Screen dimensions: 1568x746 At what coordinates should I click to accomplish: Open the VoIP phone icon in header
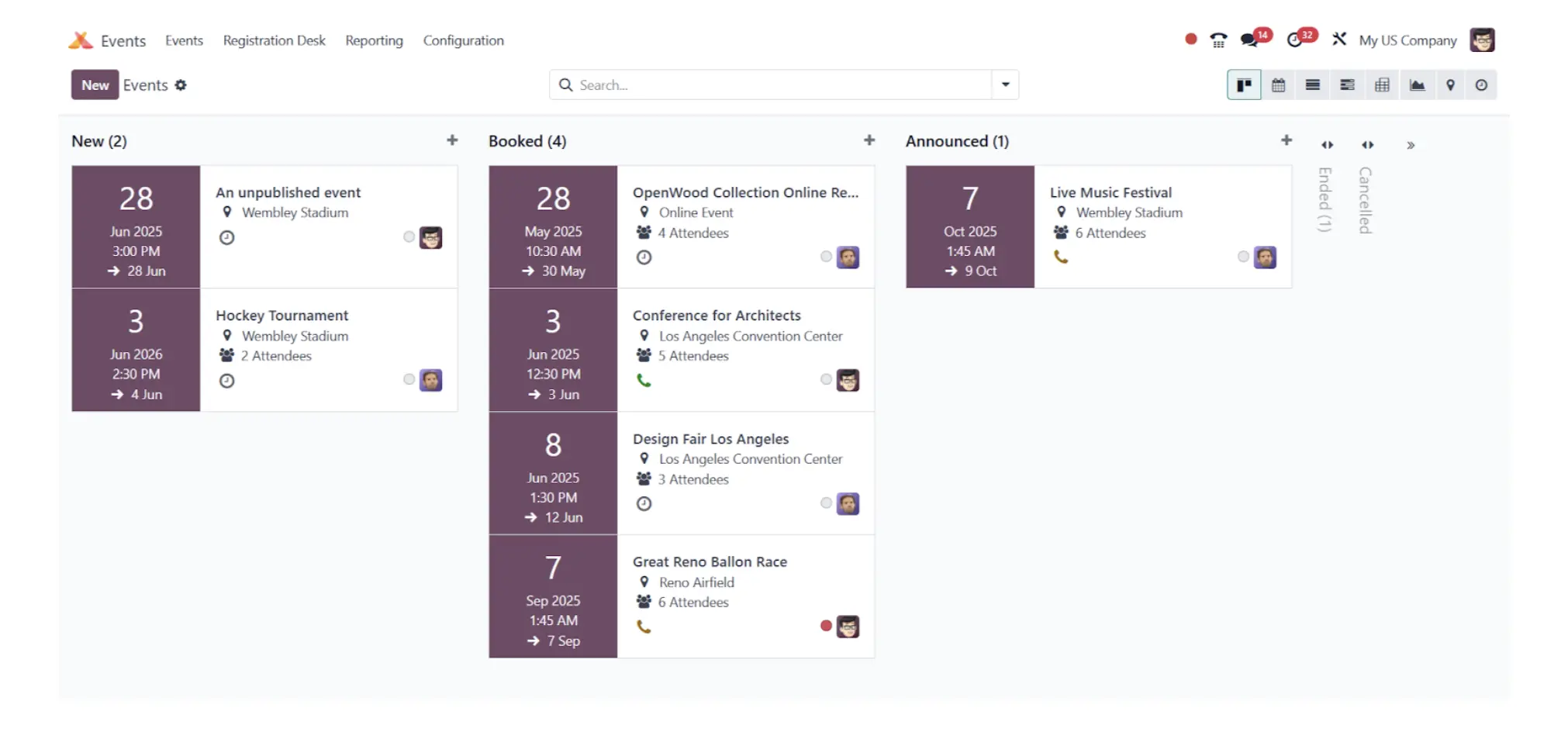tap(1218, 40)
